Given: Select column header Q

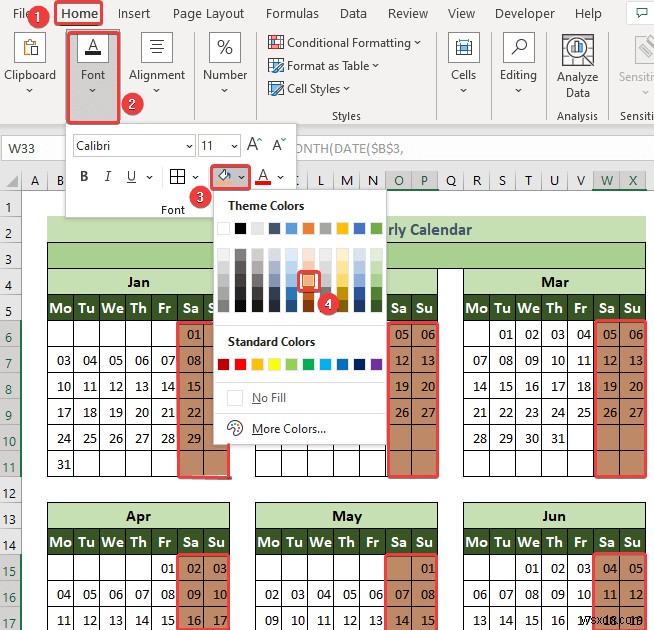Looking at the screenshot, I should point(451,181).
